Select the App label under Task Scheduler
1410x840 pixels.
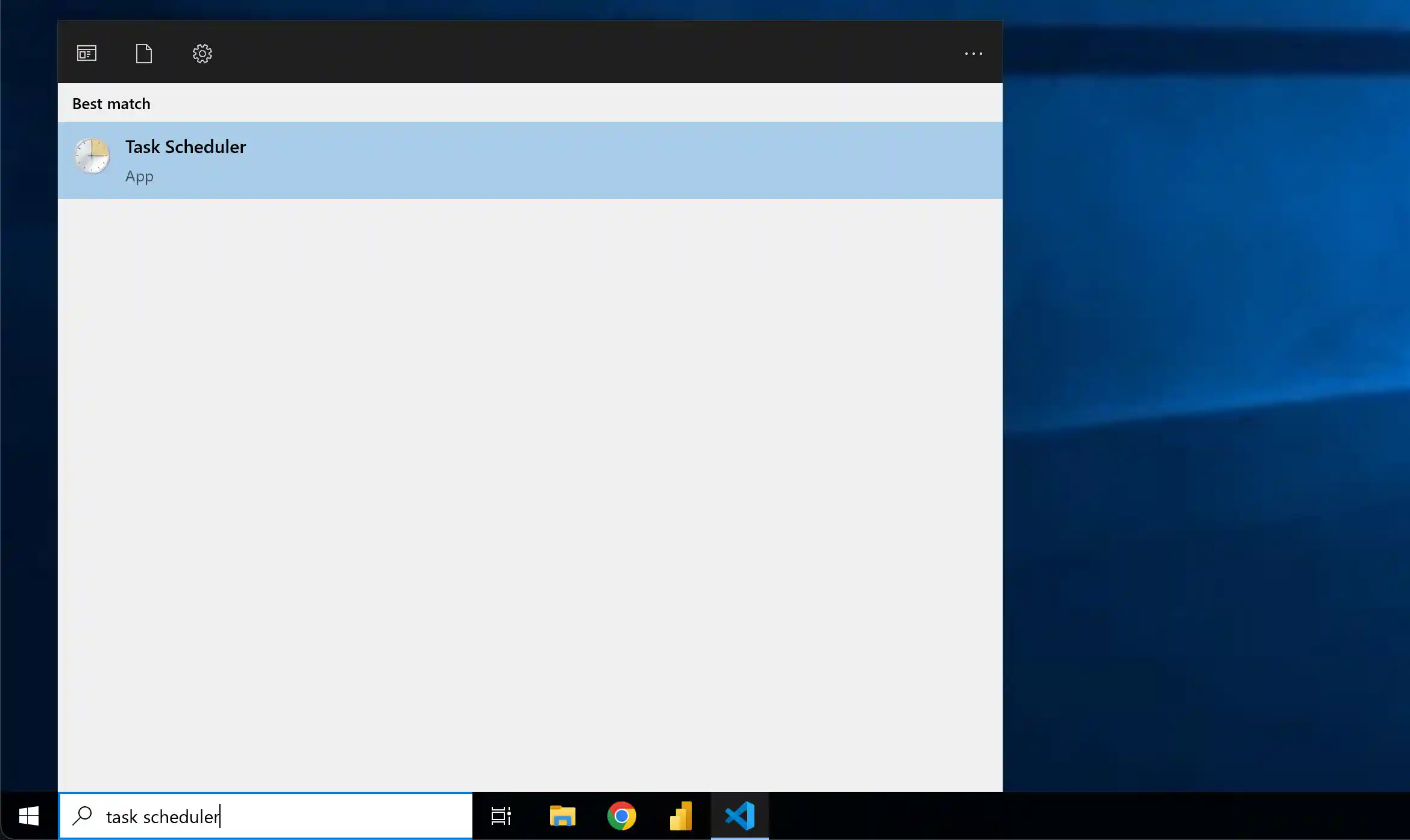tap(139, 176)
